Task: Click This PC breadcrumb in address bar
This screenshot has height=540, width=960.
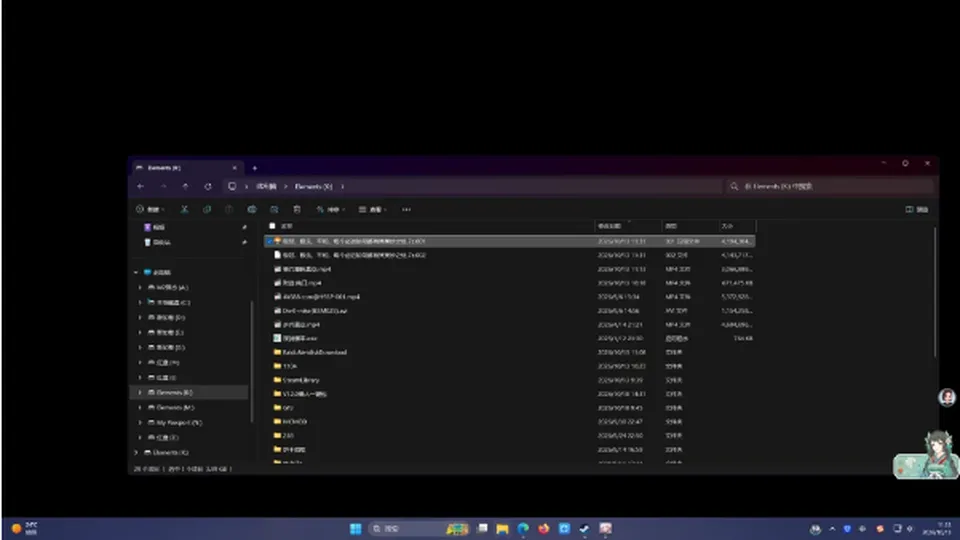Action: point(266,186)
